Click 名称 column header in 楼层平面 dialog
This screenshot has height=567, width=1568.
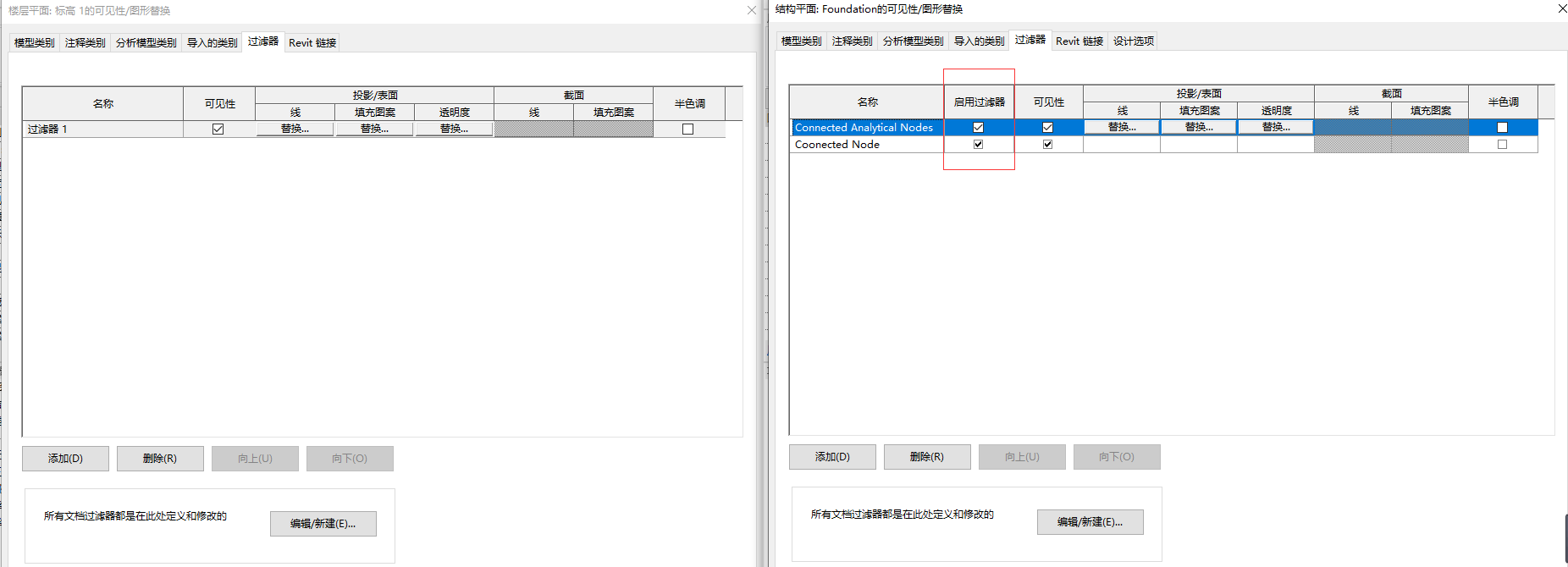pos(102,103)
